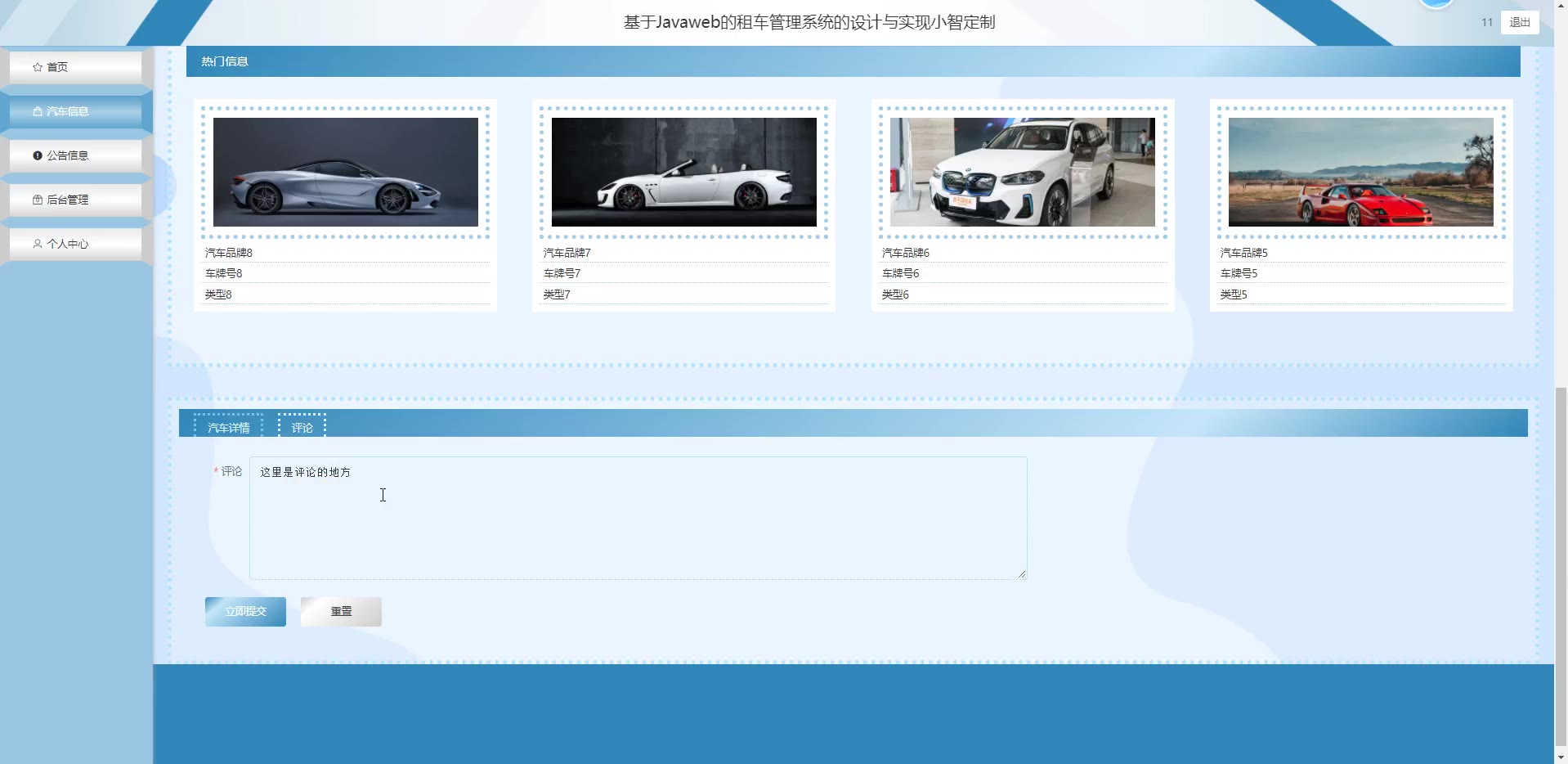The height and width of the screenshot is (764, 1568).
Task: Click the exclamation icon beside 公告信息
Action: (38, 155)
